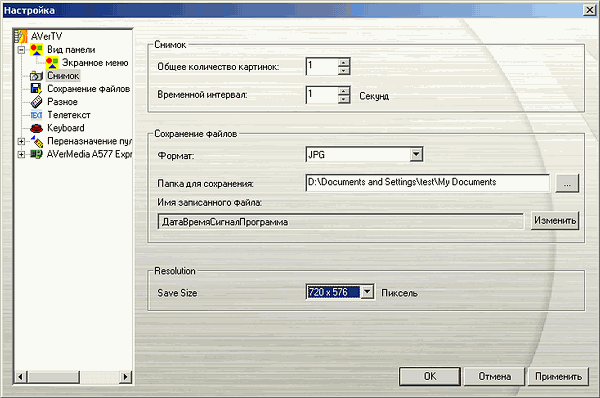This screenshot has height=398, width=600.
Task: Click the Keyboard red button icon
Action: tap(36, 128)
